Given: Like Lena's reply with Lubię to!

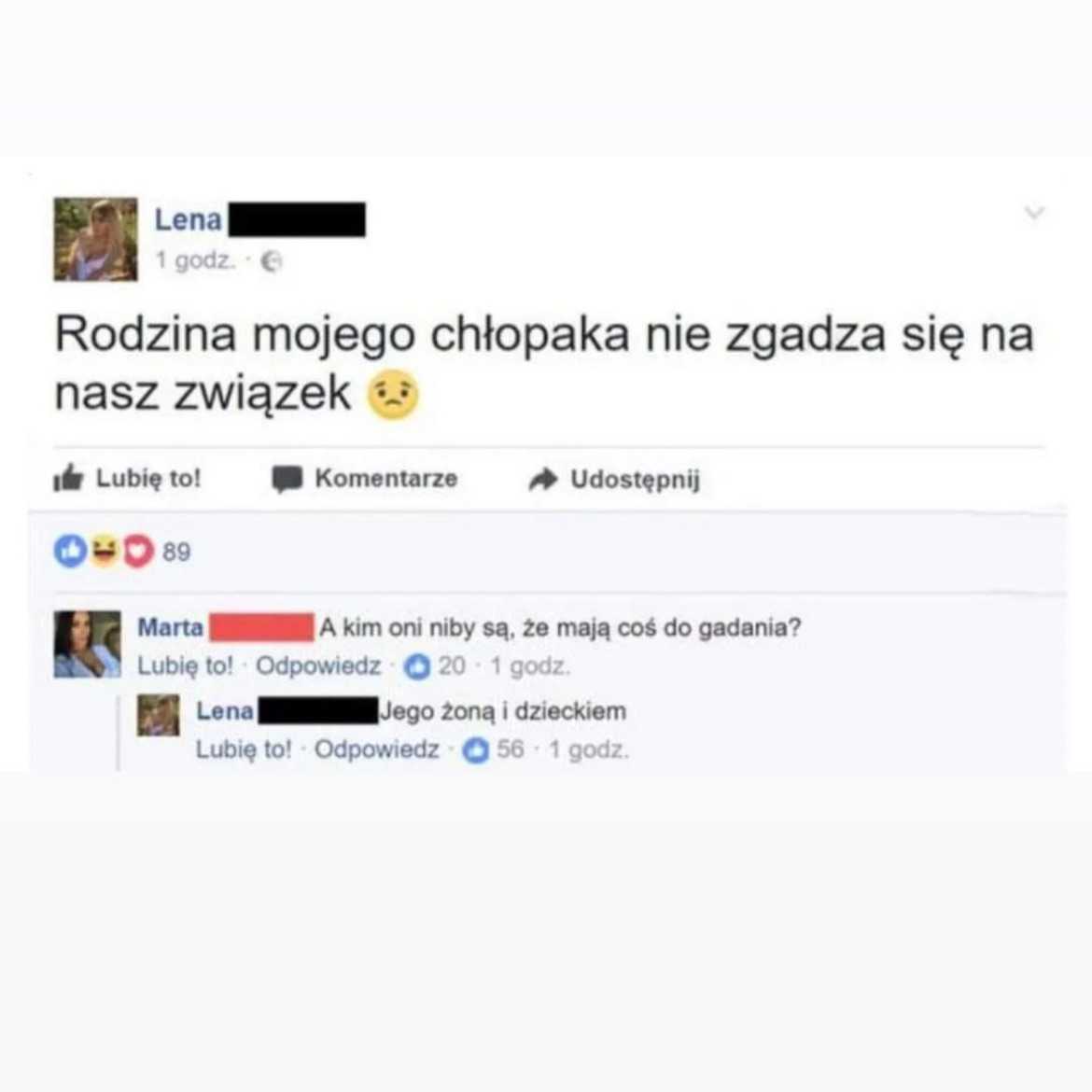Looking at the screenshot, I should [244, 750].
